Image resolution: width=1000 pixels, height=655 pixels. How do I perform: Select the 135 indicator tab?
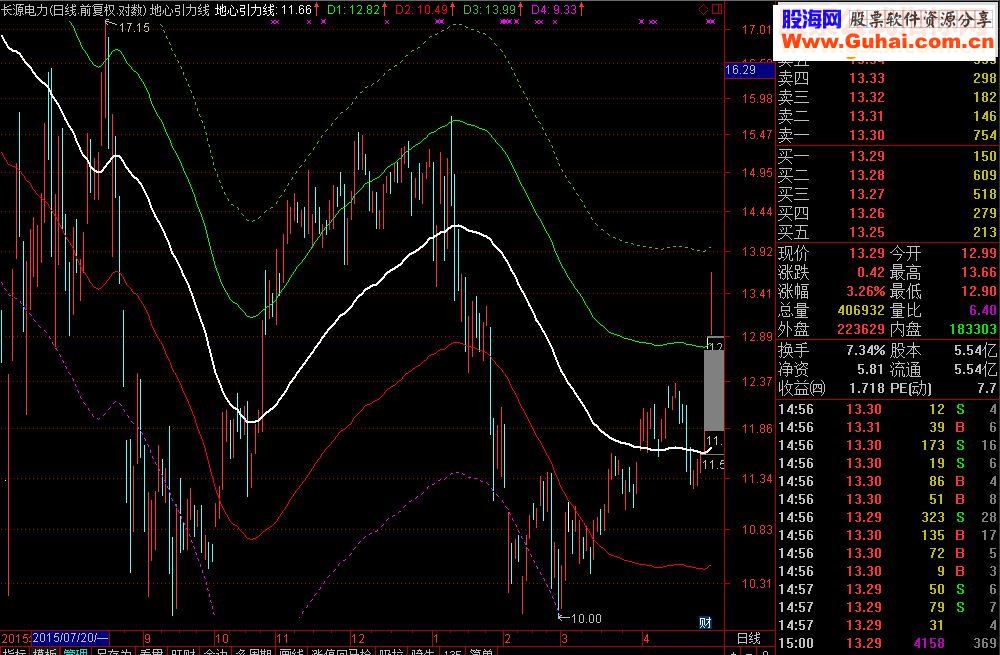[452, 652]
